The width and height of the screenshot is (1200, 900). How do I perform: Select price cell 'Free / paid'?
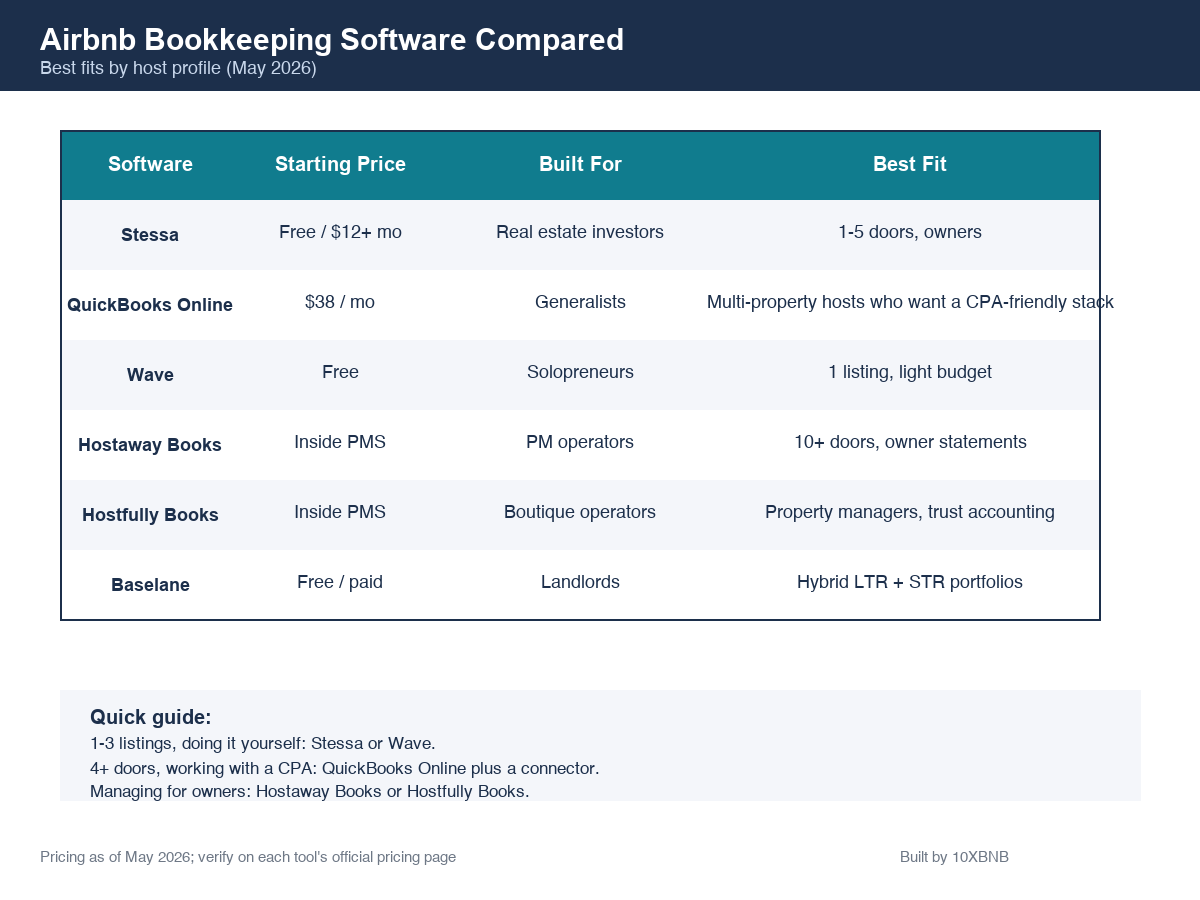tap(340, 582)
